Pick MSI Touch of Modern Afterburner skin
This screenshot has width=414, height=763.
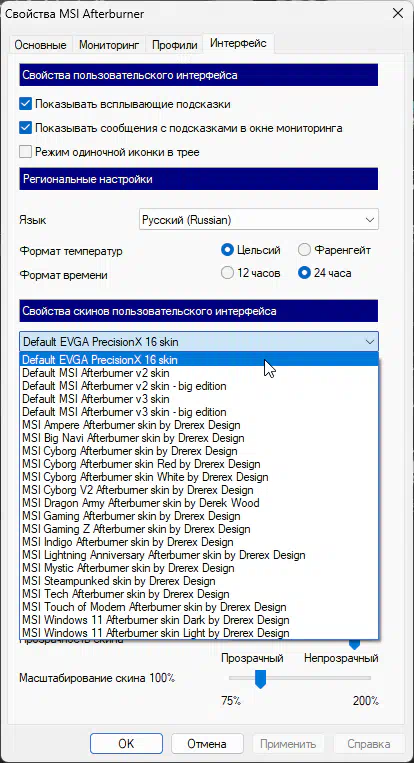199,607
